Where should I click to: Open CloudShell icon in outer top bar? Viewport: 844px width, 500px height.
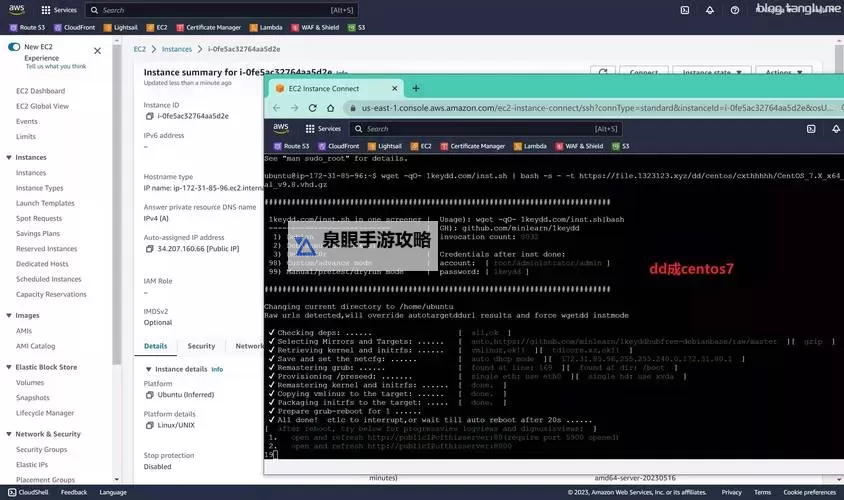685,10
